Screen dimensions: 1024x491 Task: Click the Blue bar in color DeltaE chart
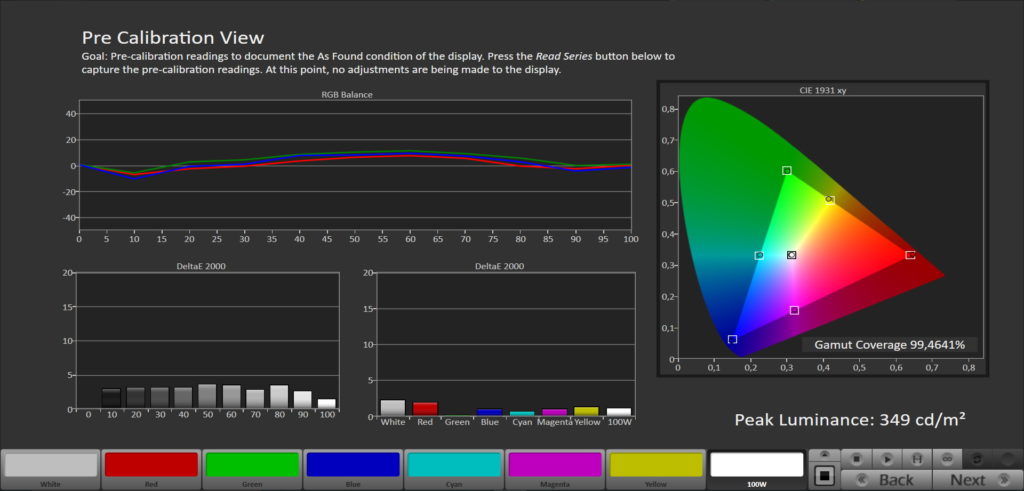tap(490, 413)
